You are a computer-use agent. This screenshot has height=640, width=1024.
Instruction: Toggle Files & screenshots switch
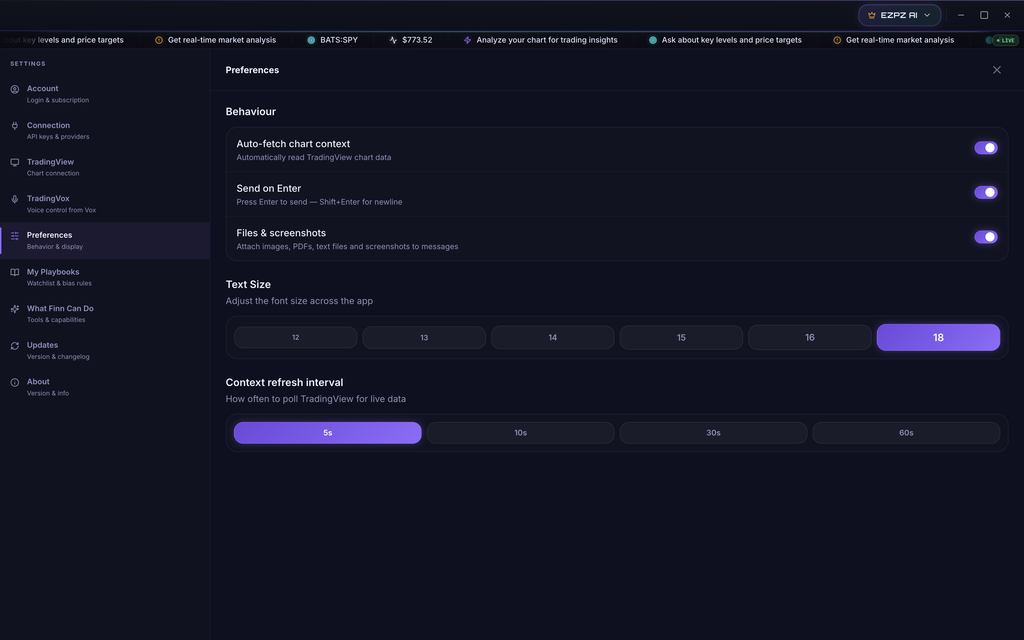985,236
